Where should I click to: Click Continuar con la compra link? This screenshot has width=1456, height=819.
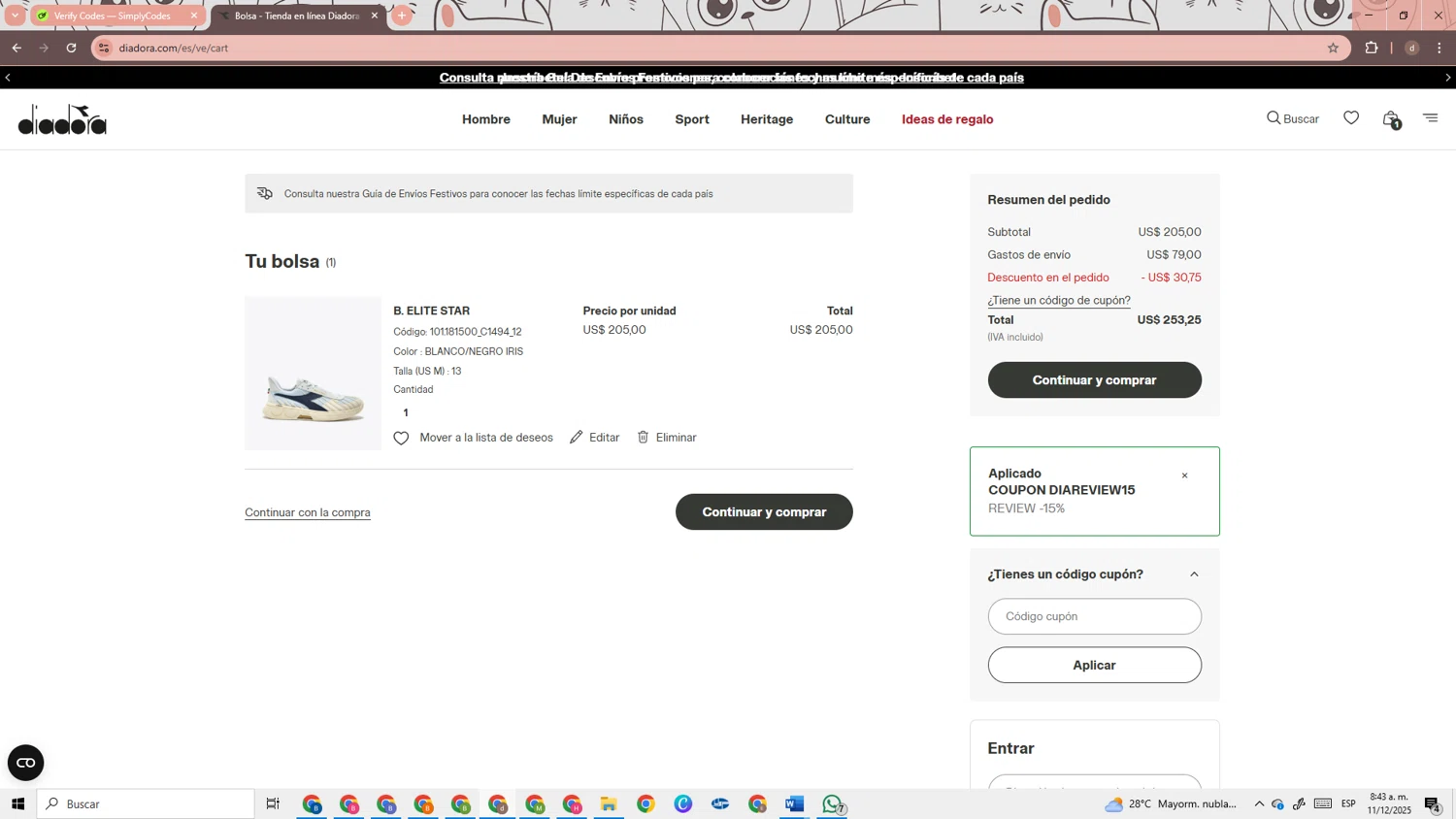tap(308, 512)
